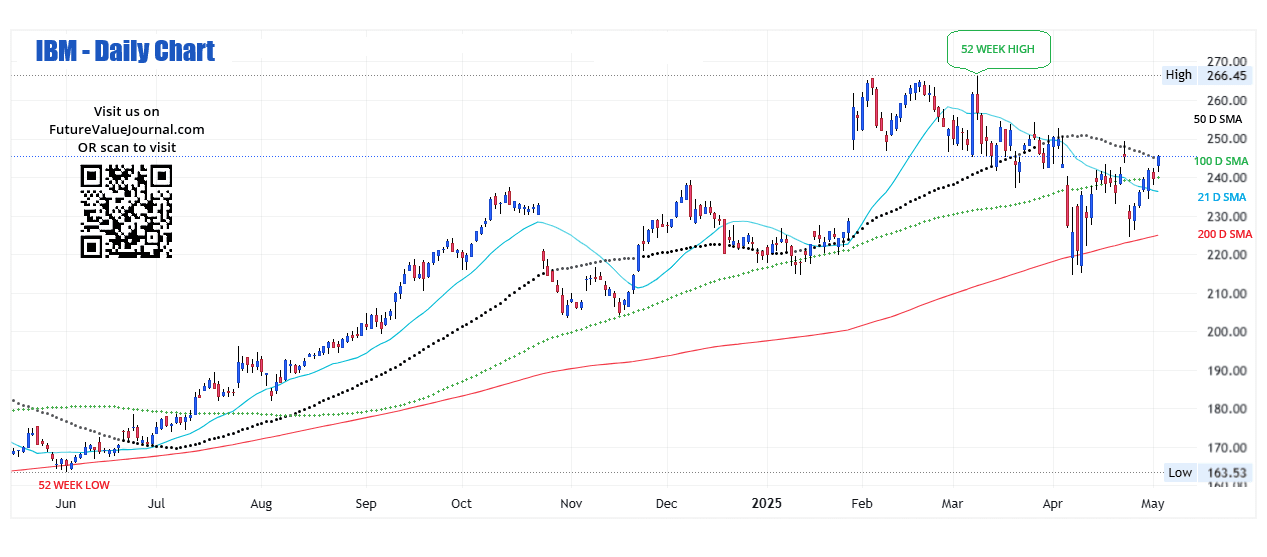Click the High 266.45 price label

point(1206,75)
